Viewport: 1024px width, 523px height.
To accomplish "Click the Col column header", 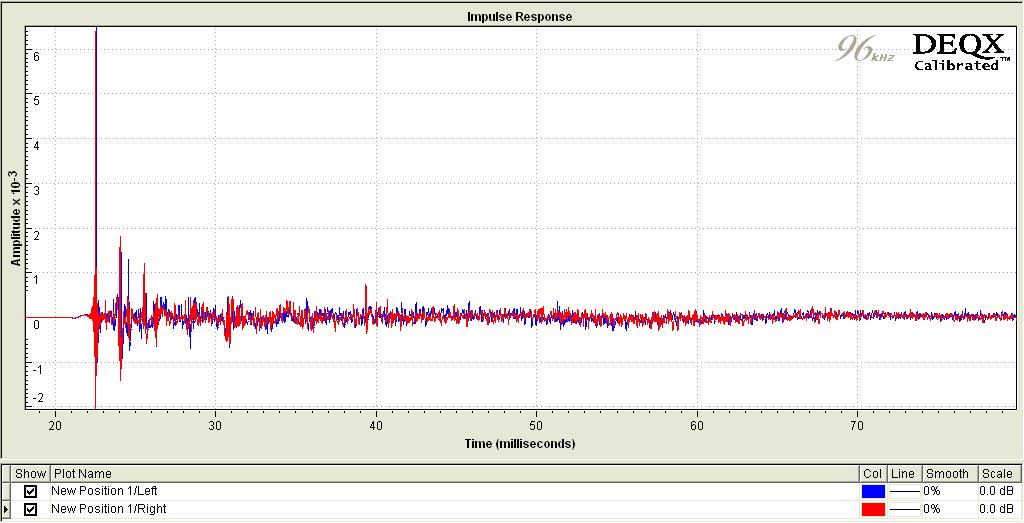I will (x=872, y=474).
